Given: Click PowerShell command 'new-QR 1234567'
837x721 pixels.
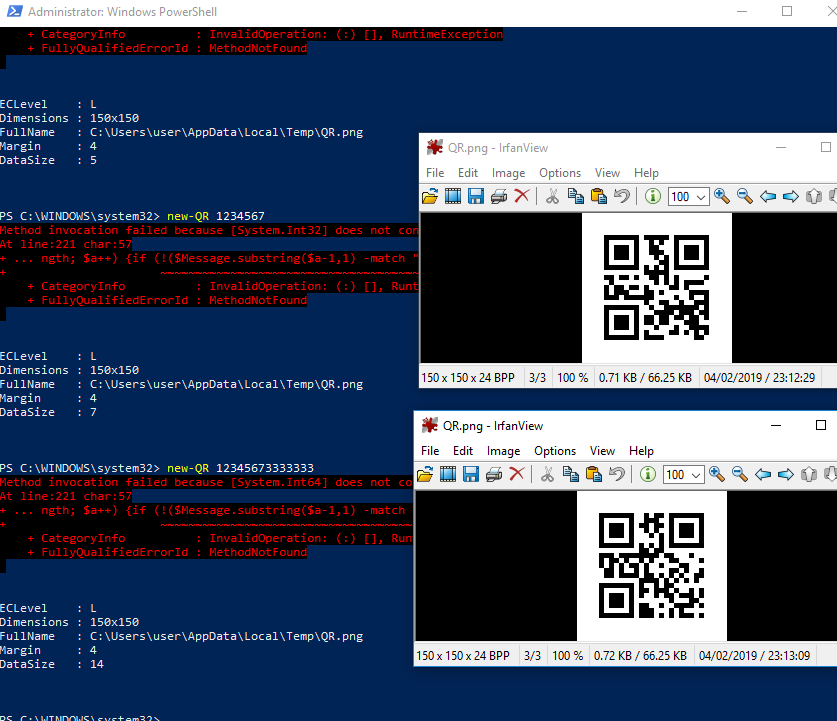Looking at the screenshot, I should [216, 216].
